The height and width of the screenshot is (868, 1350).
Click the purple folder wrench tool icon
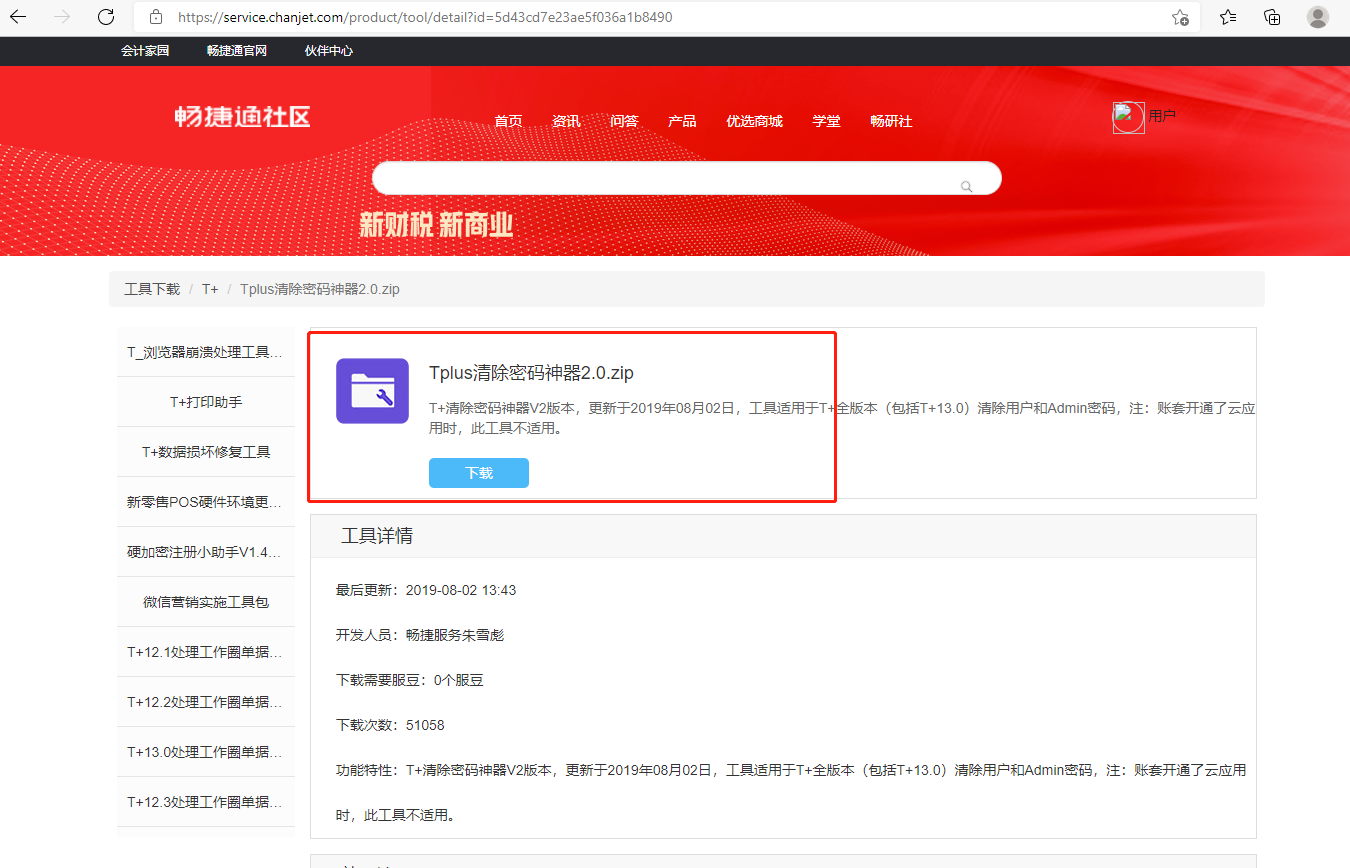click(x=372, y=391)
